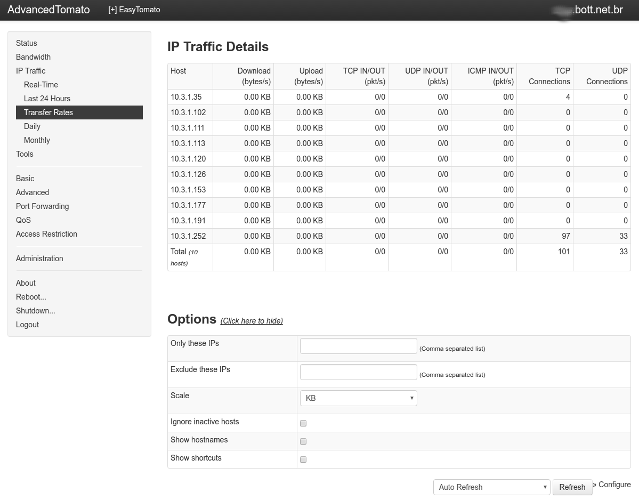Toggle the Show hostnames checkbox
Viewport: 639px width, 500px height.
pyautogui.click(x=303, y=441)
